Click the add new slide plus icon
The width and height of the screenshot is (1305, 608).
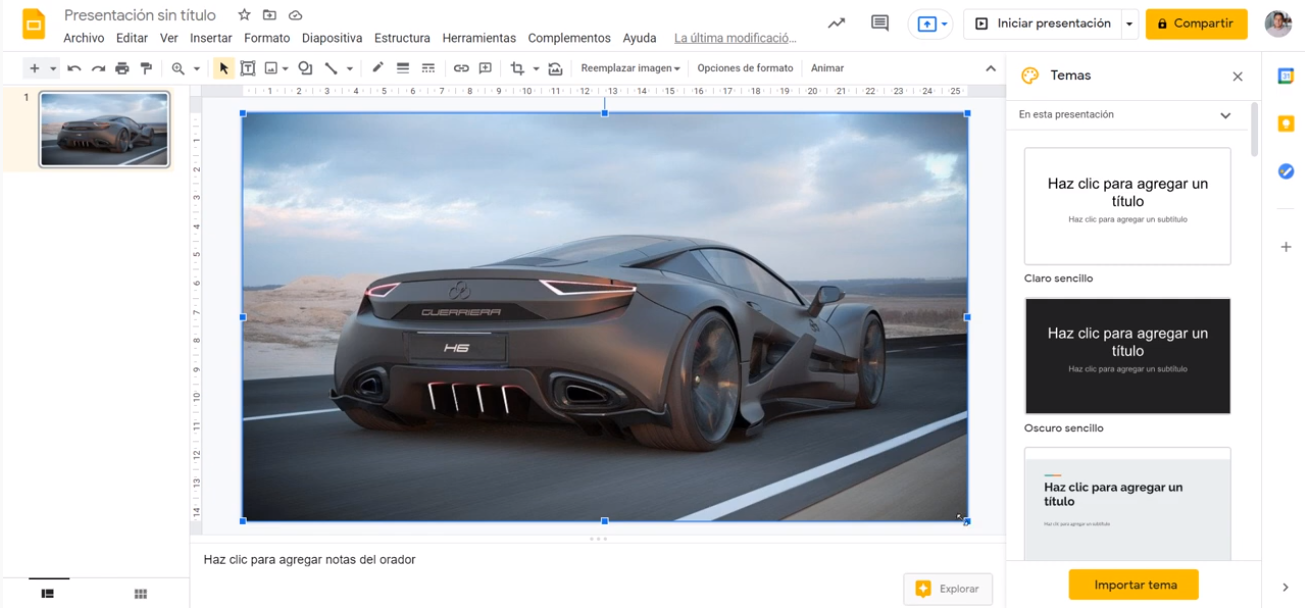click(34, 68)
